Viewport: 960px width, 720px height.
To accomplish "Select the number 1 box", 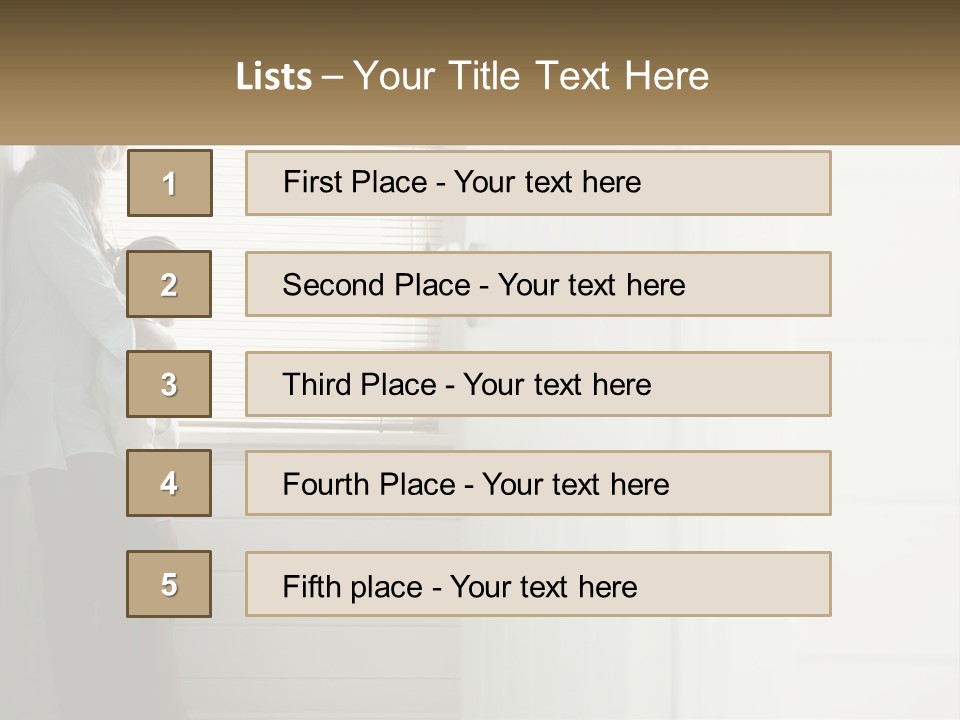I will [170, 183].
